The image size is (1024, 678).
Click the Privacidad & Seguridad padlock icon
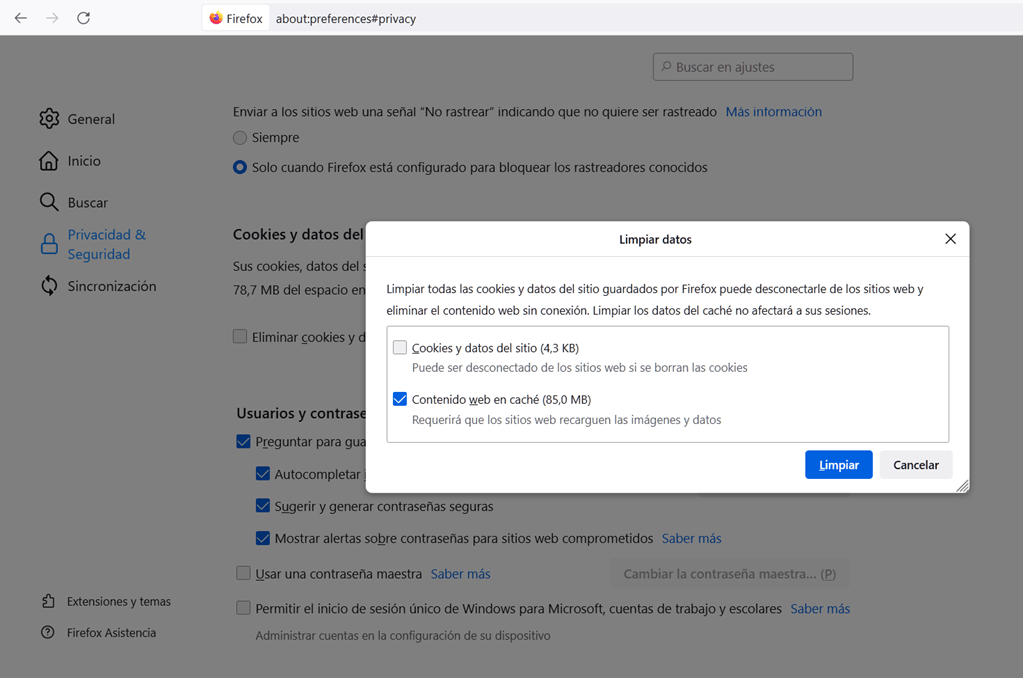point(49,244)
